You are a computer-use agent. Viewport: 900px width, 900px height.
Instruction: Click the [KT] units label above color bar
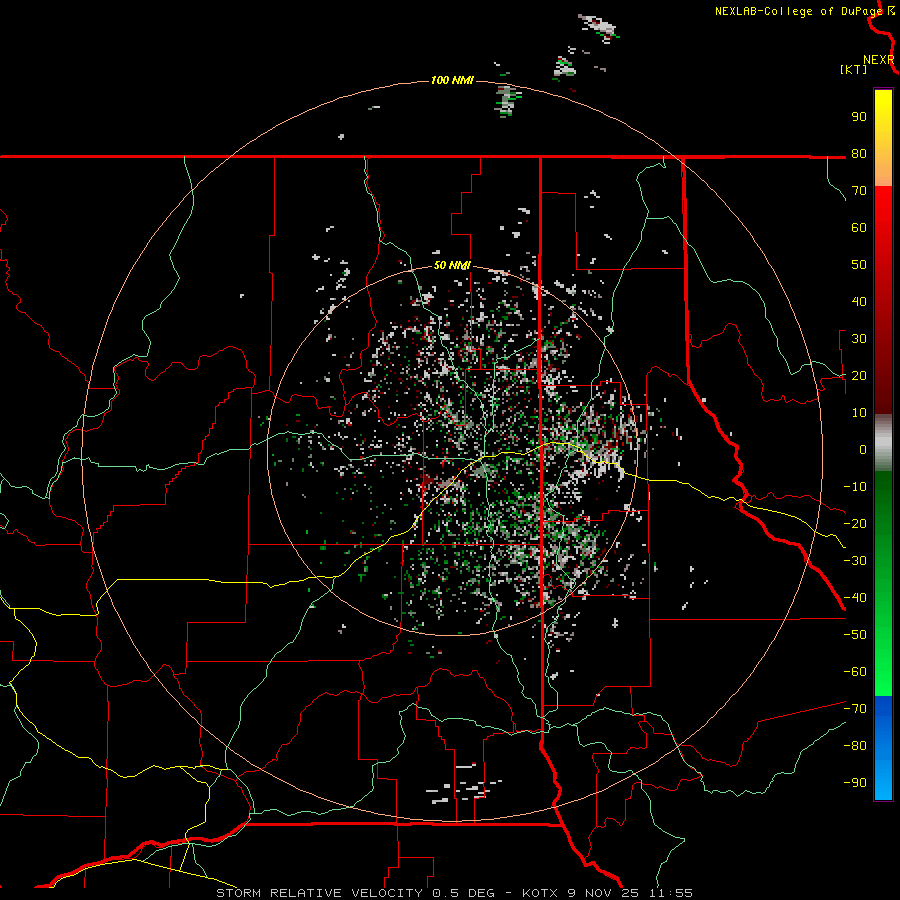[853, 69]
